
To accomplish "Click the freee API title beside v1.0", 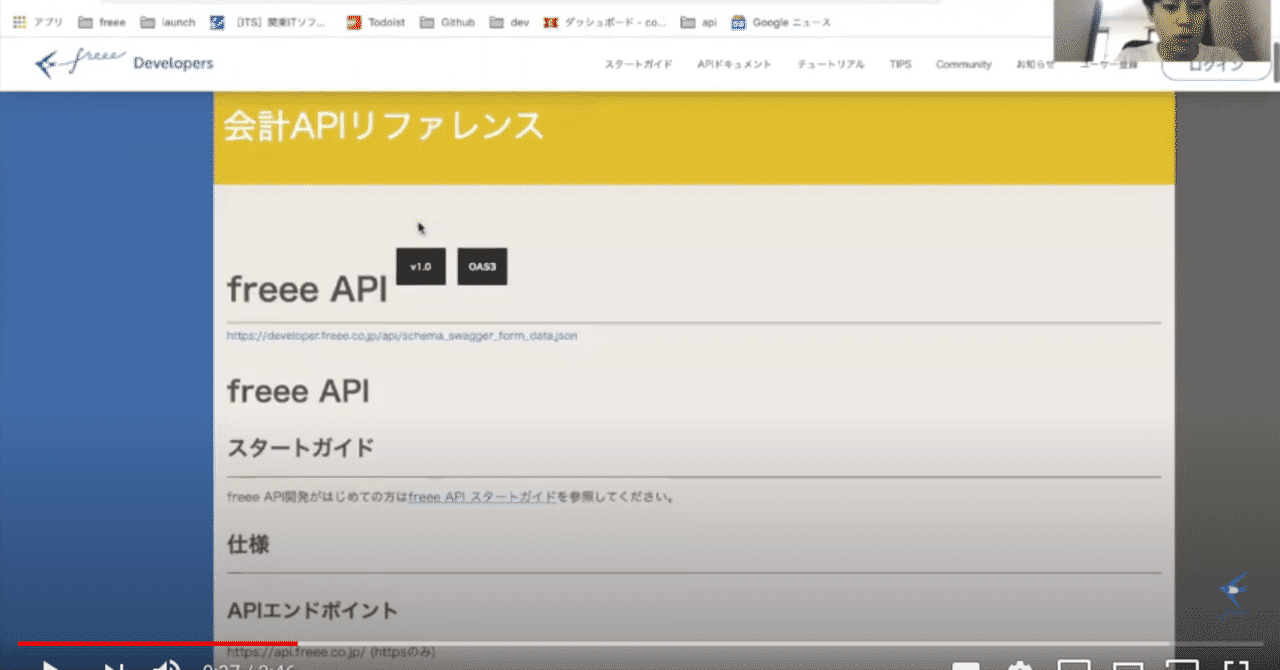I will coord(307,289).
